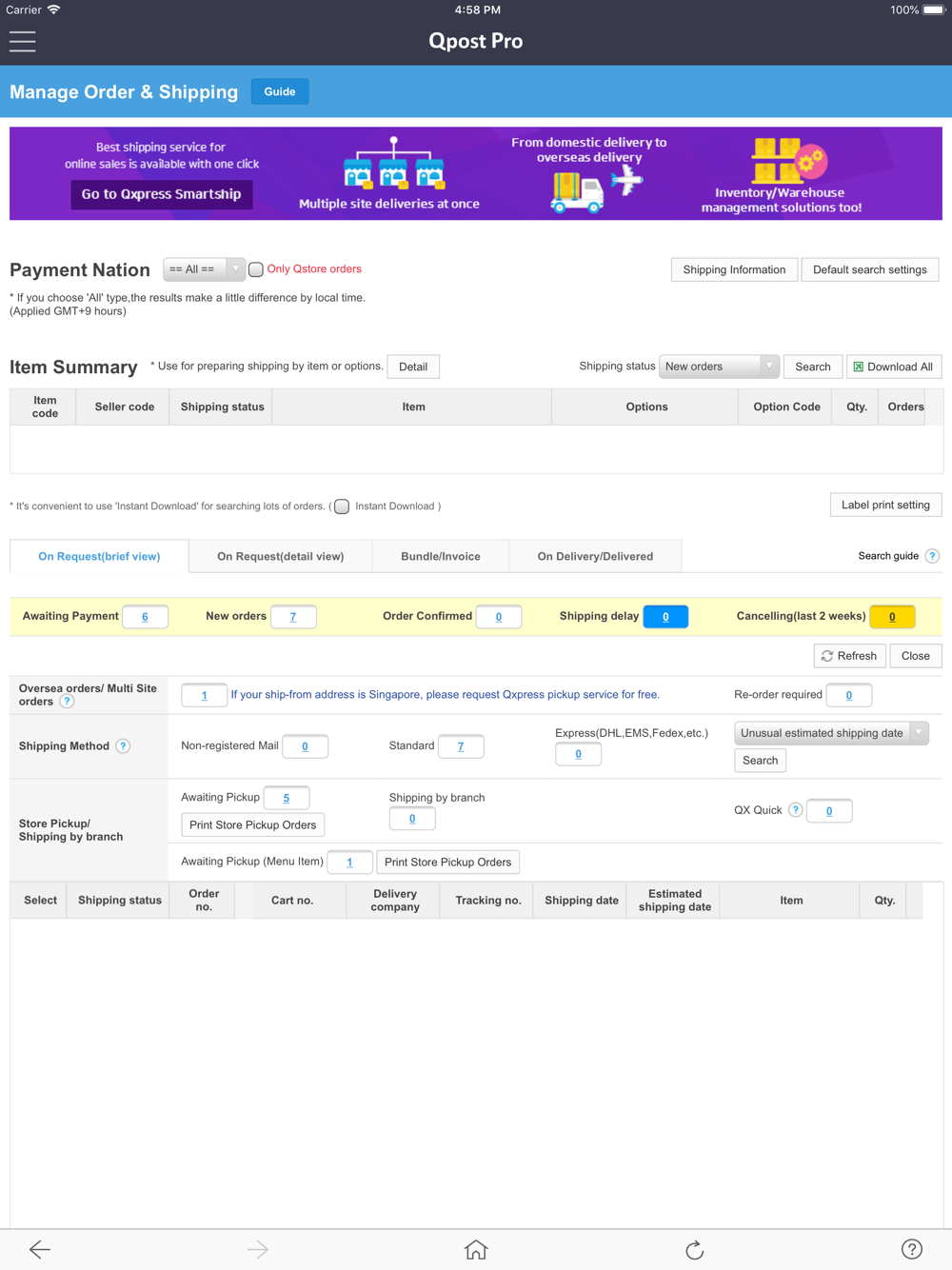Click Estimated shipping date column header
This screenshot has height=1270, width=952.
tap(675, 901)
